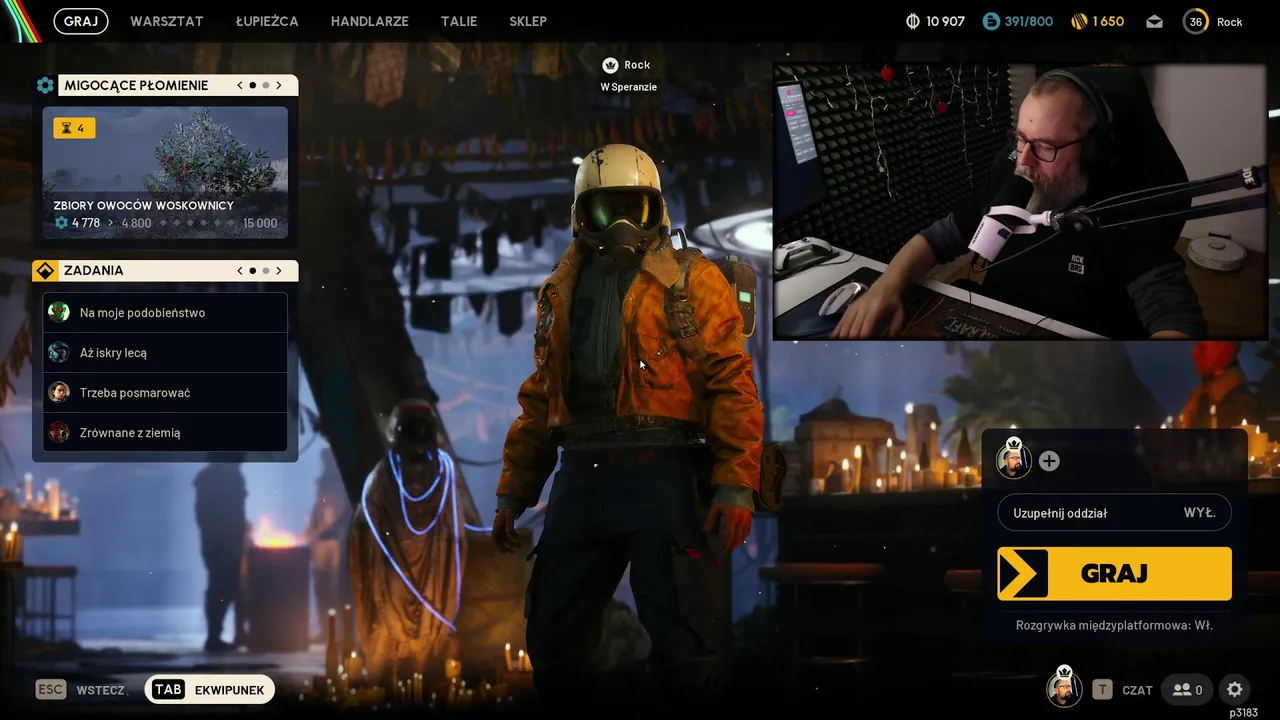Open the TALIE tab

[459, 21]
